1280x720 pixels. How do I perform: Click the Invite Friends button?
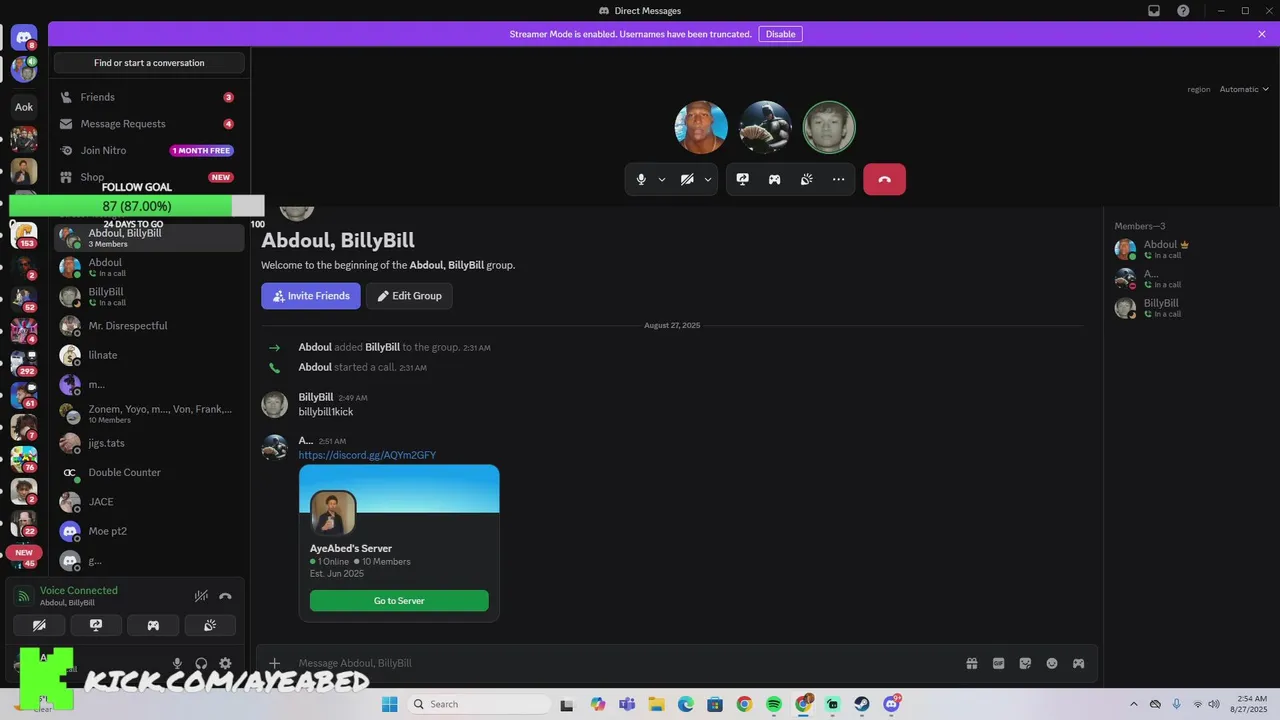coord(311,296)
